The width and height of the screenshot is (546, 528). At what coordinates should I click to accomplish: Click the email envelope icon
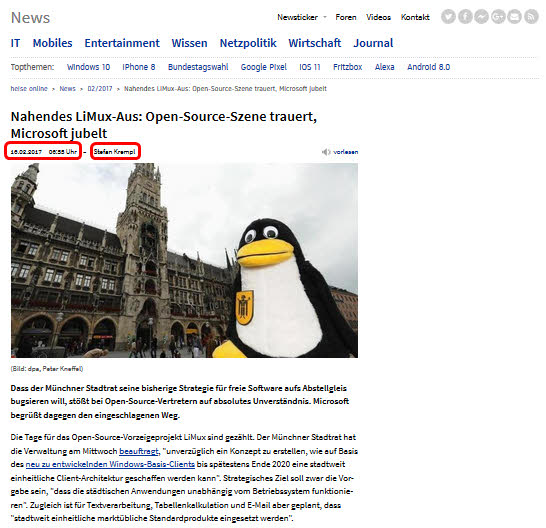tap(514, 17)
